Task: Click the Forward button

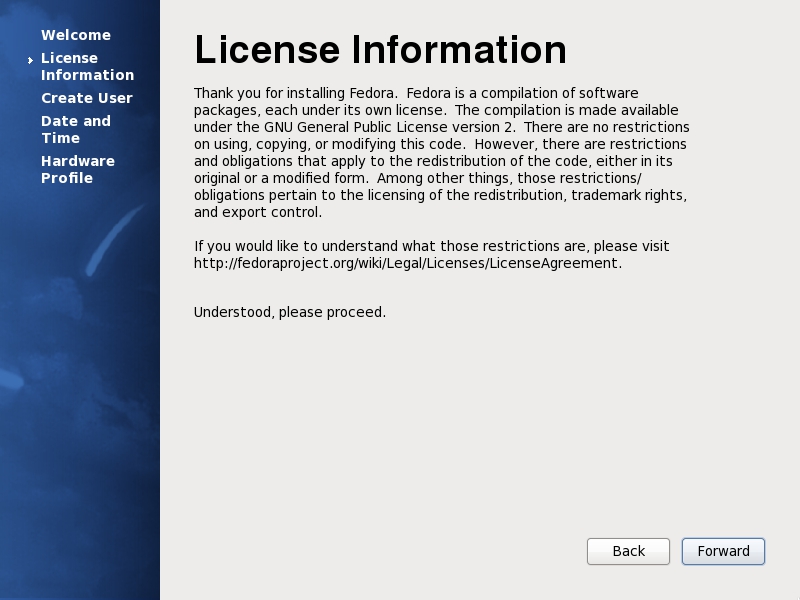Action: pos(723,551)
